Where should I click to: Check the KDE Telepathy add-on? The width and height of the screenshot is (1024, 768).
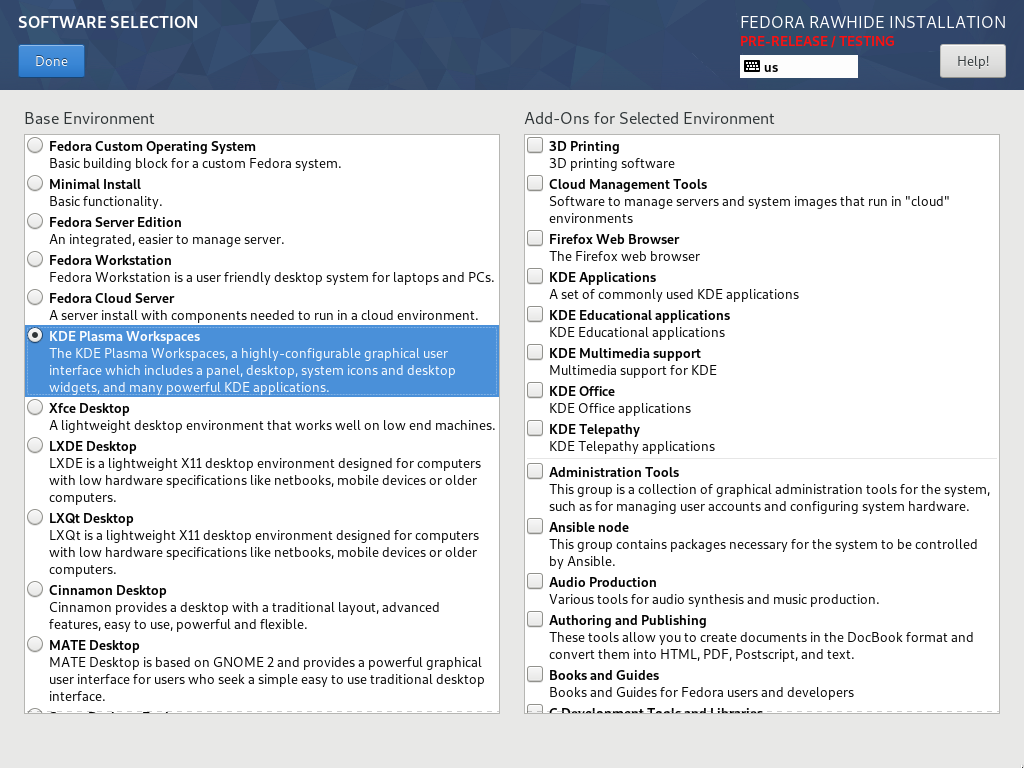(535, 428)
